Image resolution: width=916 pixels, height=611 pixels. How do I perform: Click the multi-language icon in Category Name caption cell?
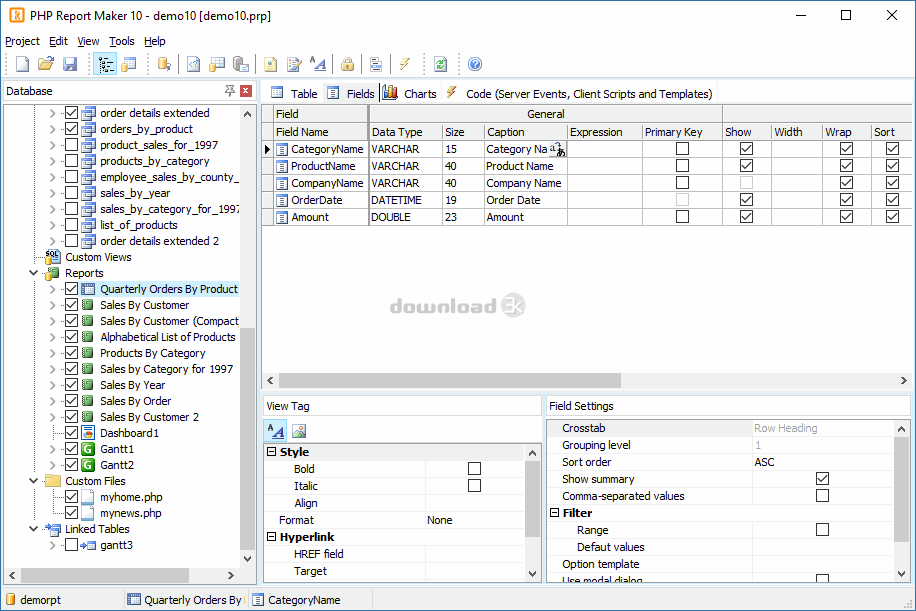point(558,150)
